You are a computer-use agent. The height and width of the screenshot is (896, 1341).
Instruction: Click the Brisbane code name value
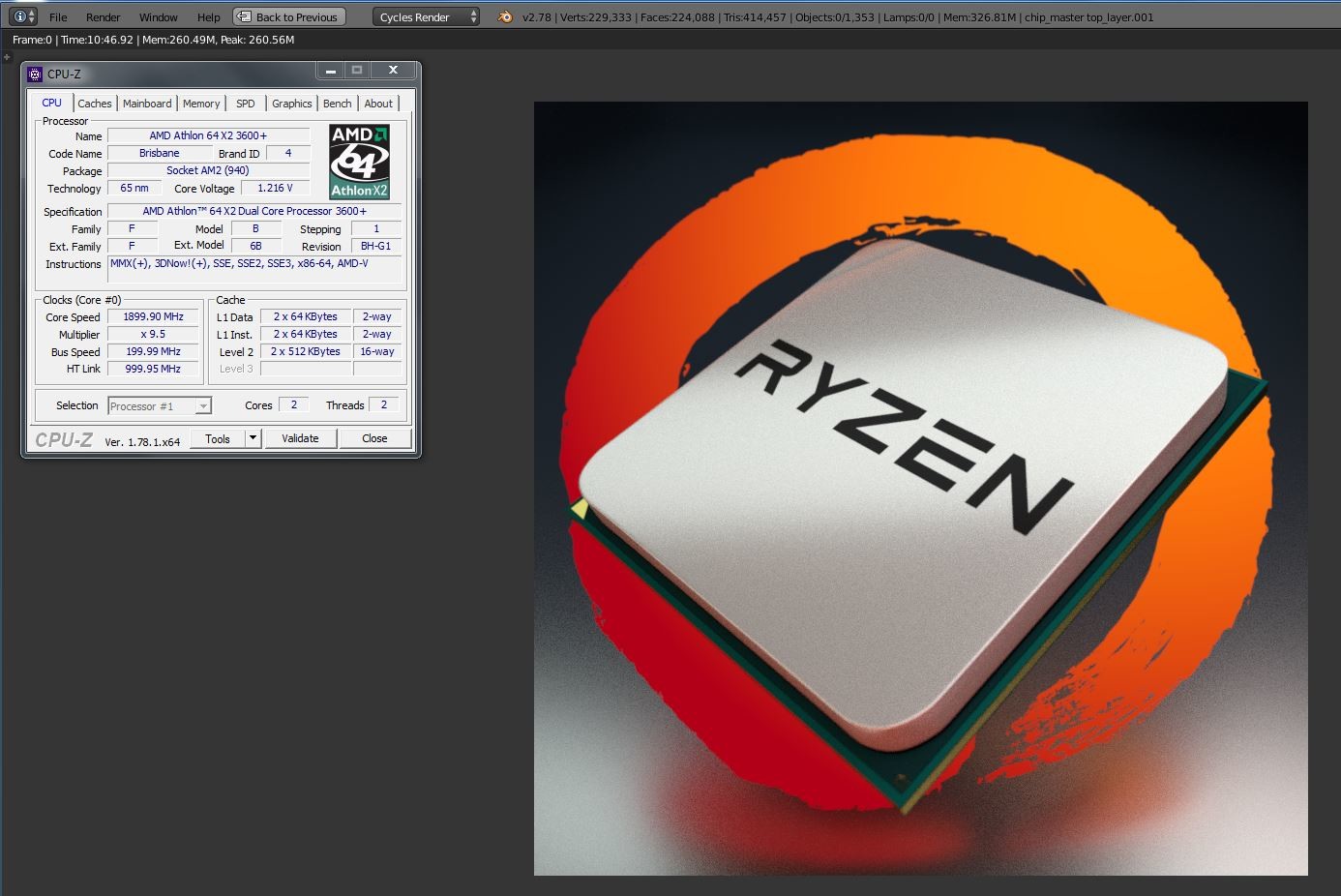(x=160, y=153)
